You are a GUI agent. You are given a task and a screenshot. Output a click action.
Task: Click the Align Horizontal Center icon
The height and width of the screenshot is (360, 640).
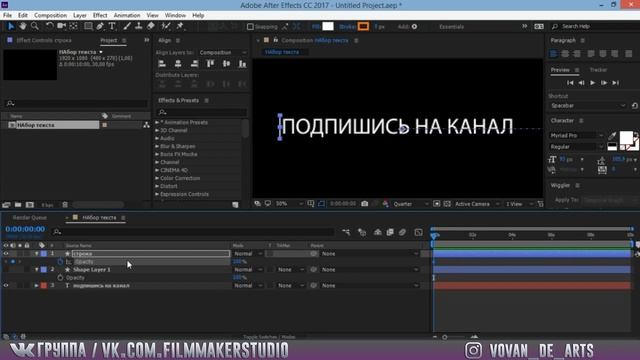pos(178,64)
